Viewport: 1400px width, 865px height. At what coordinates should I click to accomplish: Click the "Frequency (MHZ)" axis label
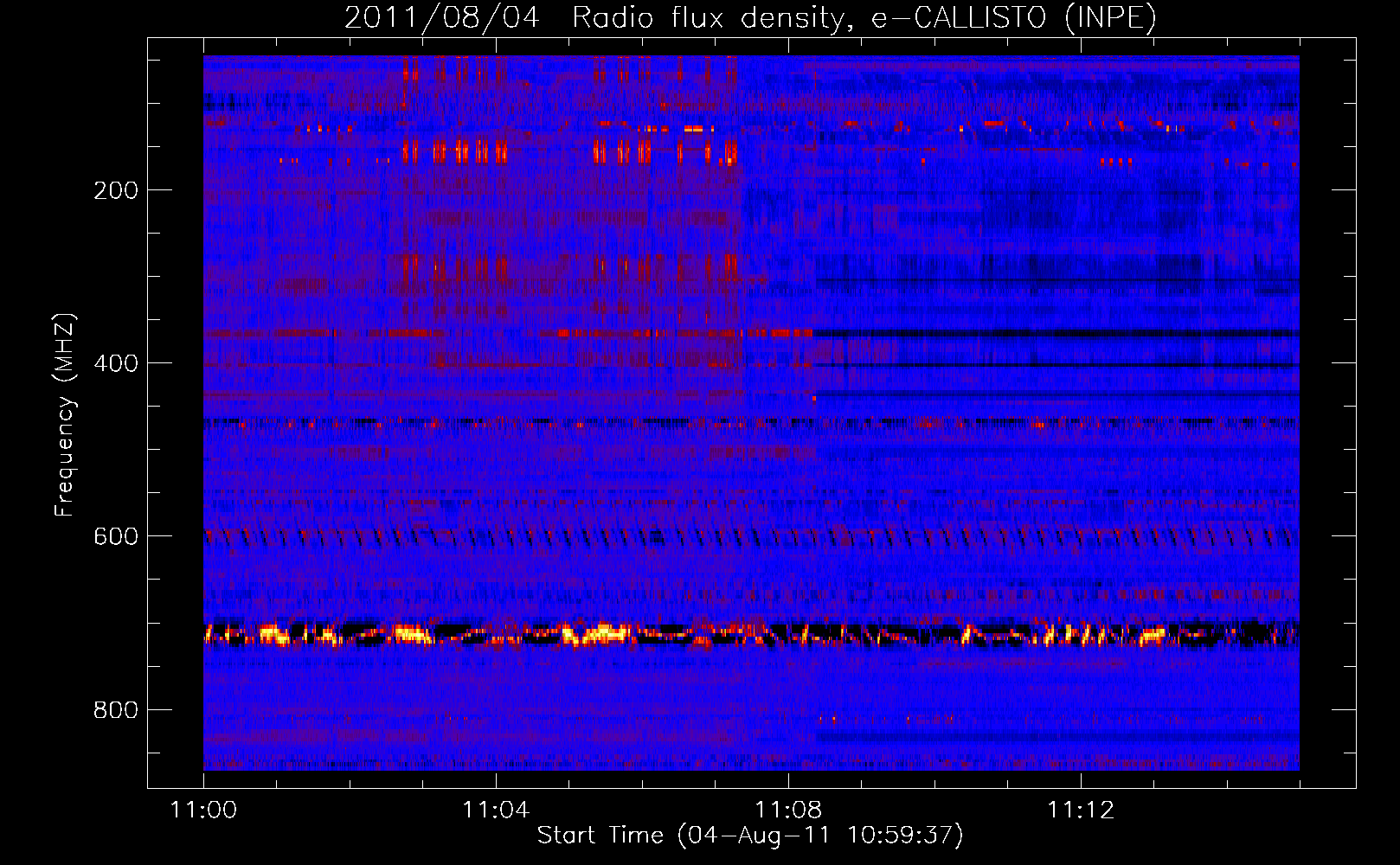click(64, 415)
